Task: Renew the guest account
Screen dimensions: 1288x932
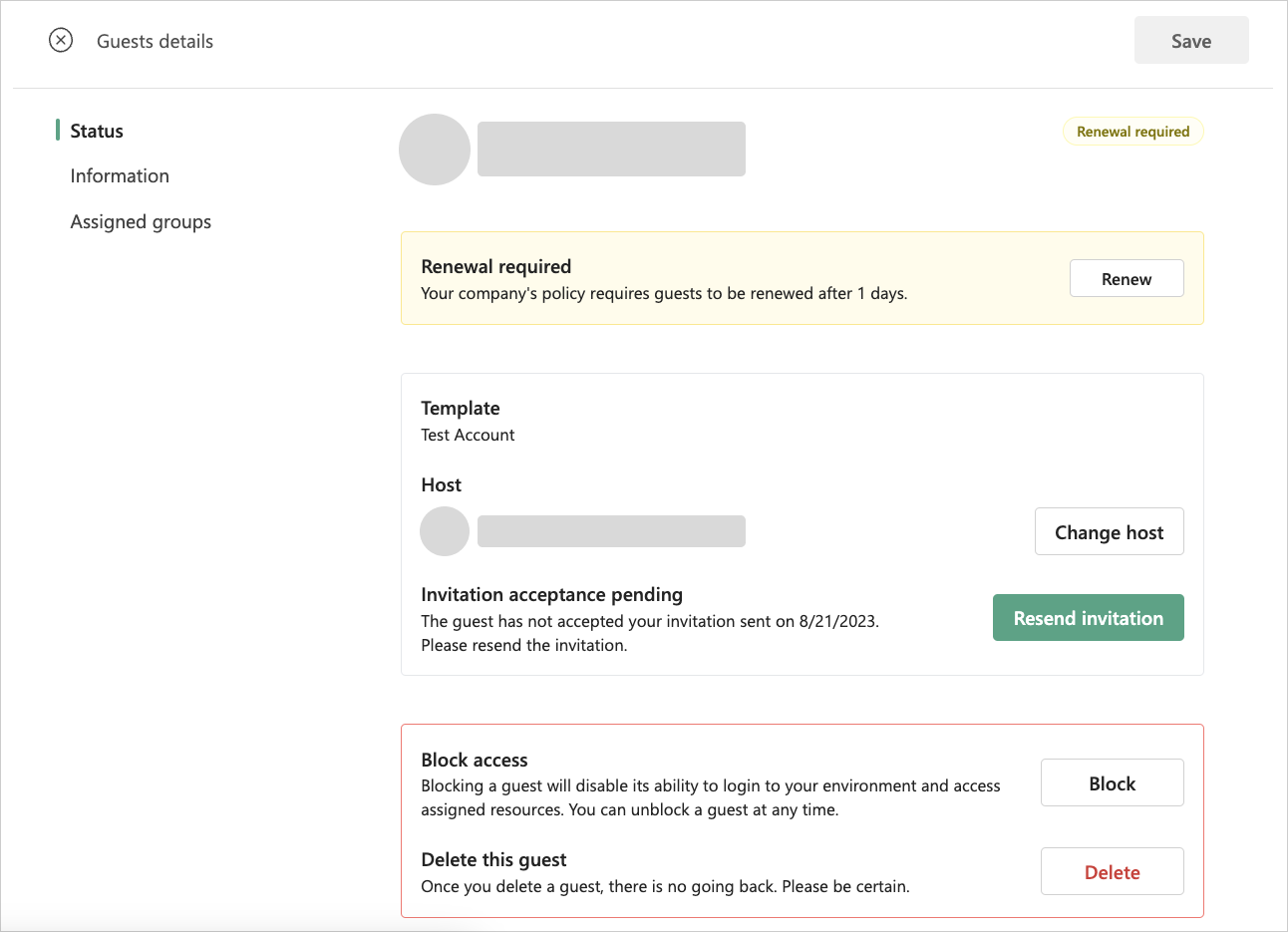Action: [1126, 279]
